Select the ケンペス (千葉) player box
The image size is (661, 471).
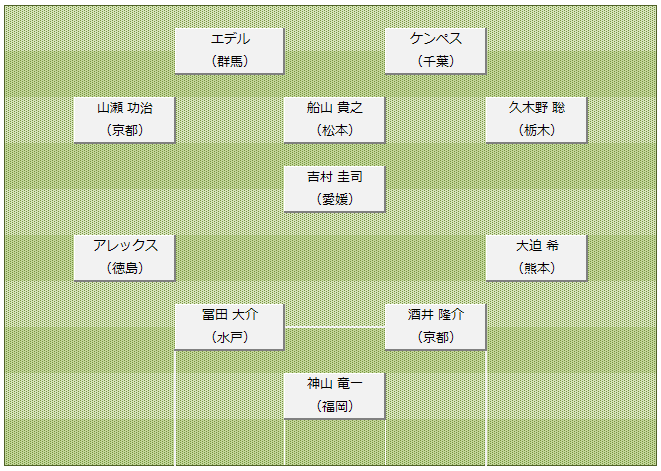435,51
